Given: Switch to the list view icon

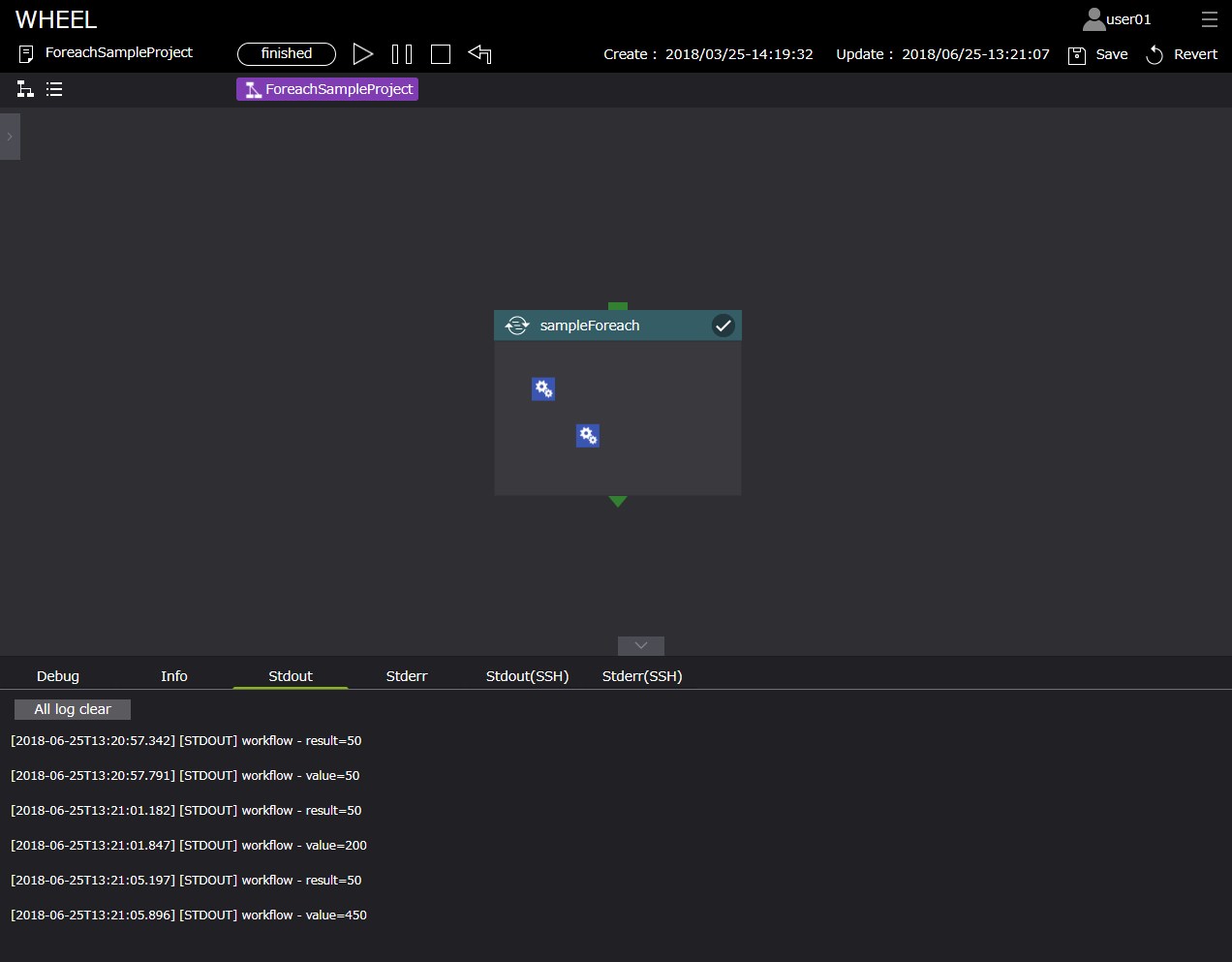Looking at the screenshot, I should click(54, 89).
